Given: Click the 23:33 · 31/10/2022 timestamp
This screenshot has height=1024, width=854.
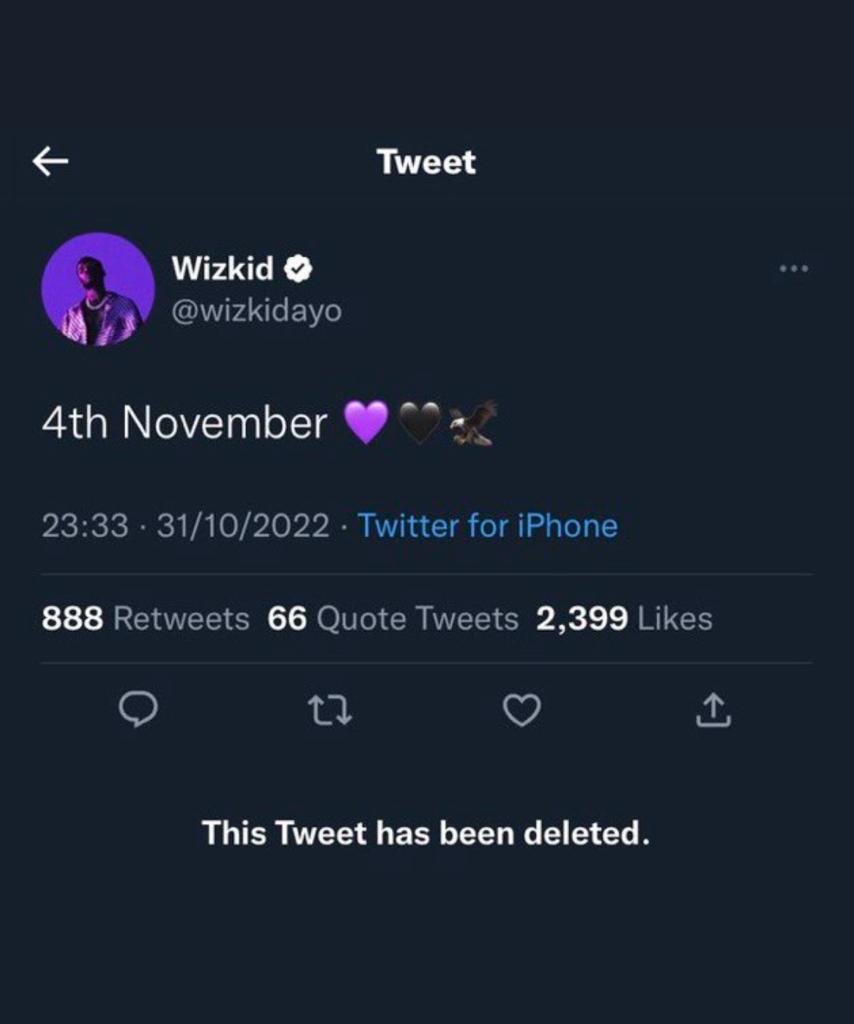Looking at the screenshot, I should [x=185, y=525].
